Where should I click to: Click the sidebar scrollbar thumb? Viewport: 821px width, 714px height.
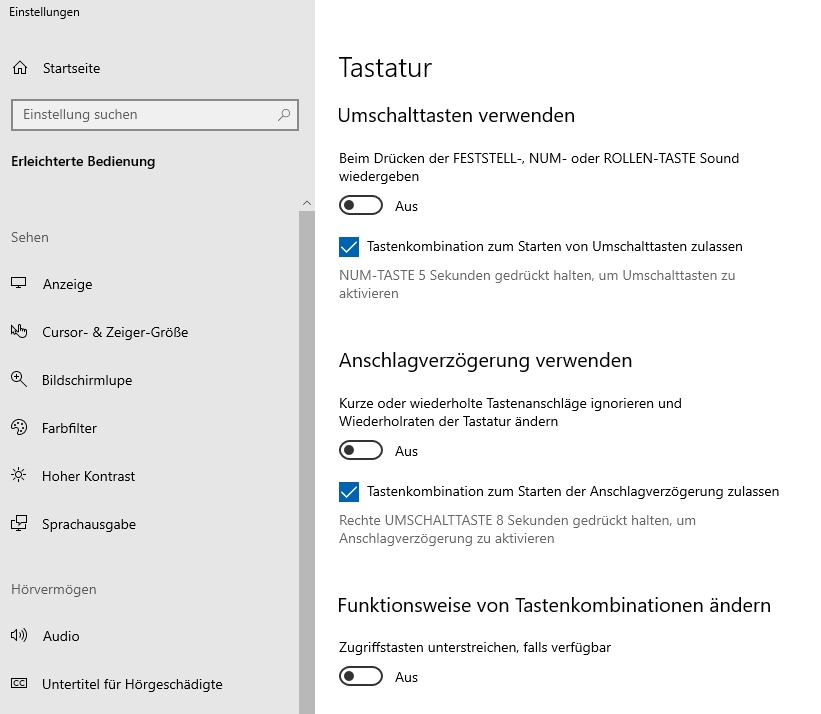(307, 462)
